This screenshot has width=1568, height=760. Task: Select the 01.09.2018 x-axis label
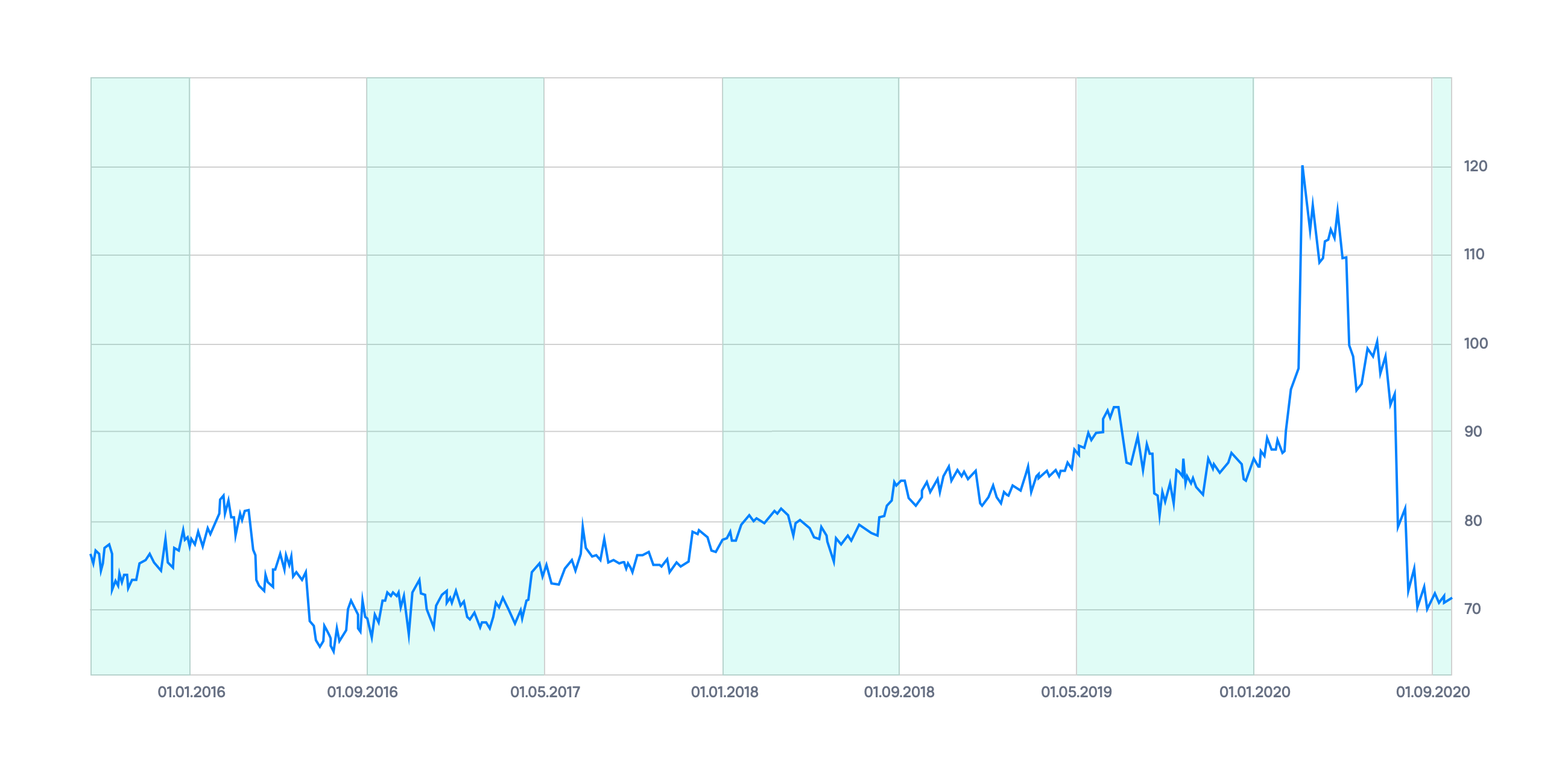click(x=899, y=692)
